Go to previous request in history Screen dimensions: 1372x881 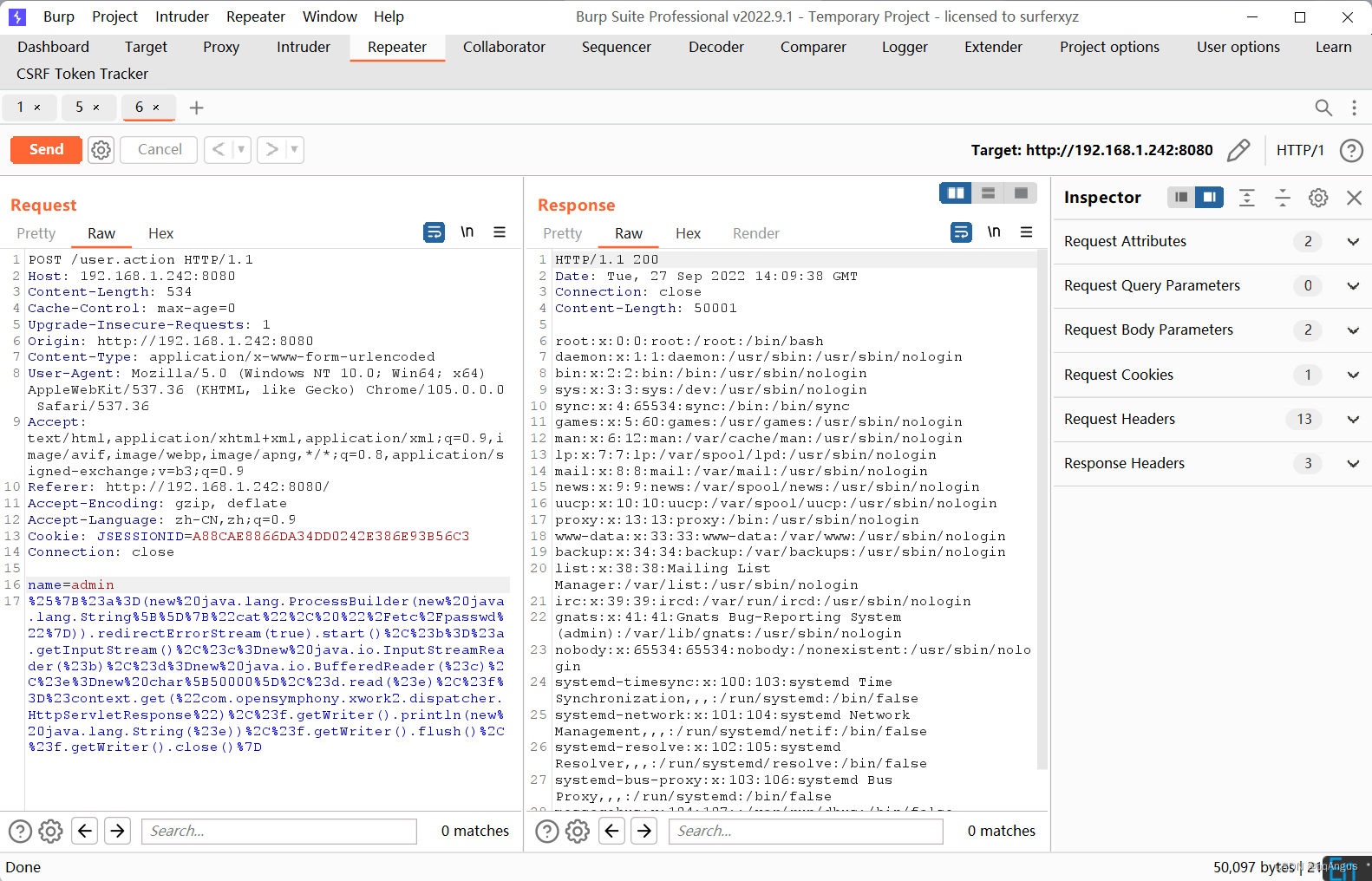point(219,149)
